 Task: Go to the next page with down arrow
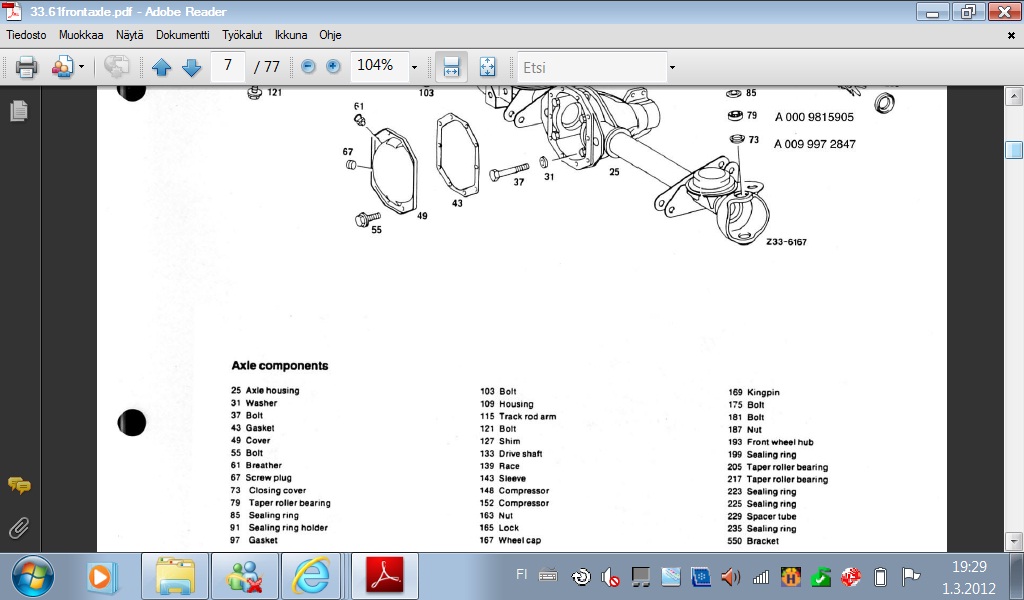pyautogui.click(x=191, y=67)
